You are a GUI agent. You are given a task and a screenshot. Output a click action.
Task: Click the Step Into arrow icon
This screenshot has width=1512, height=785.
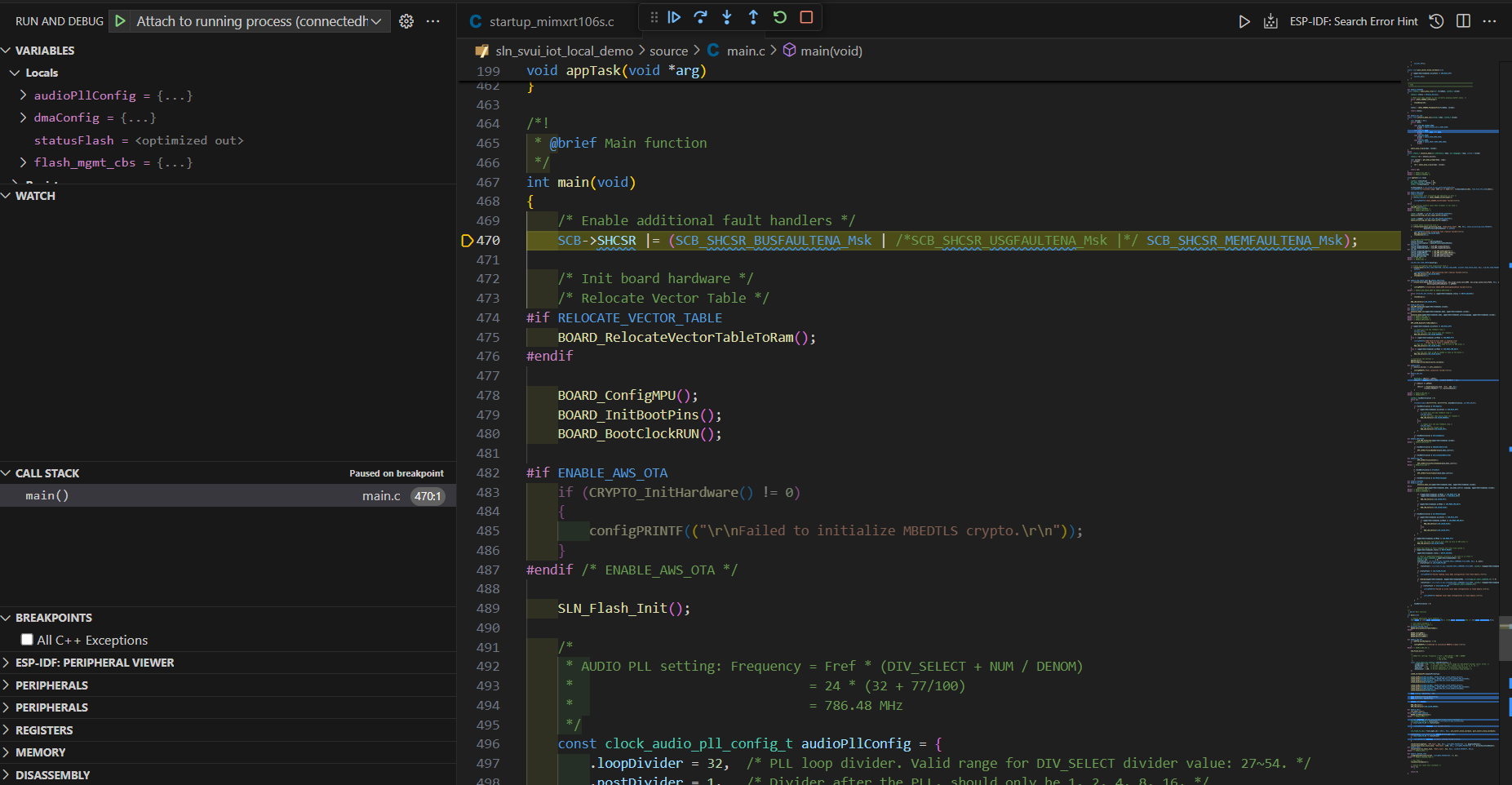coord(727,17)
